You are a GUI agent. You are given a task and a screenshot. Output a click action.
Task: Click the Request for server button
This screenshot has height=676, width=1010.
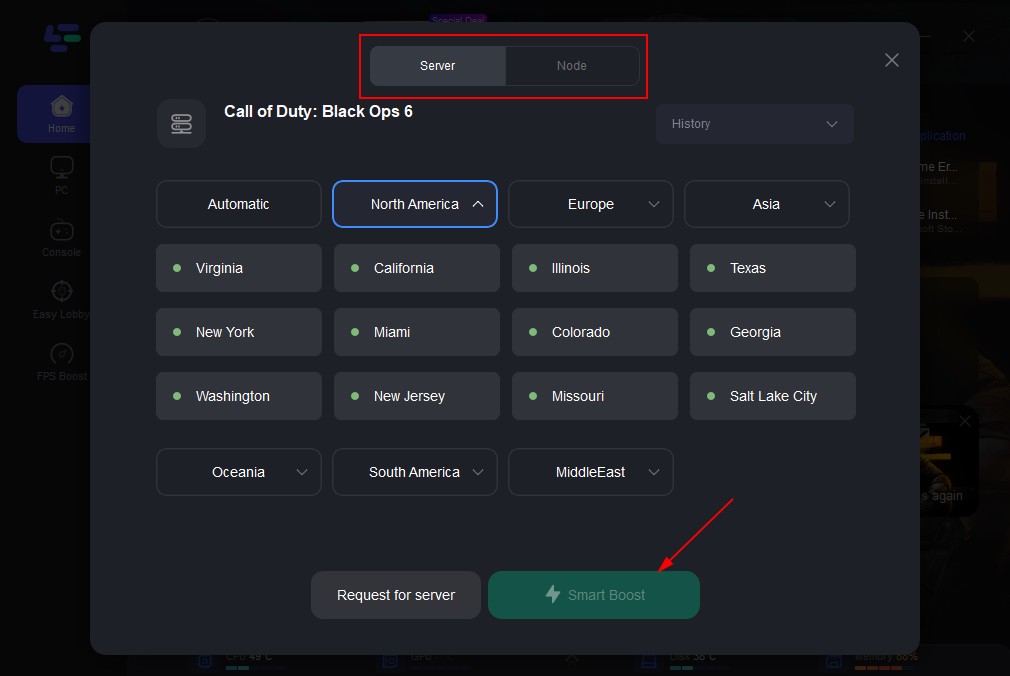coord(396,595)
